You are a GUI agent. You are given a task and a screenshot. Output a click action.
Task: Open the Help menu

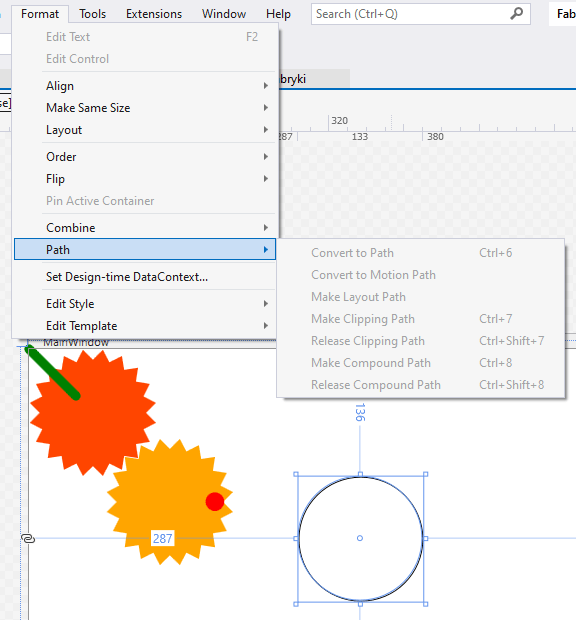tap(278, 14)
